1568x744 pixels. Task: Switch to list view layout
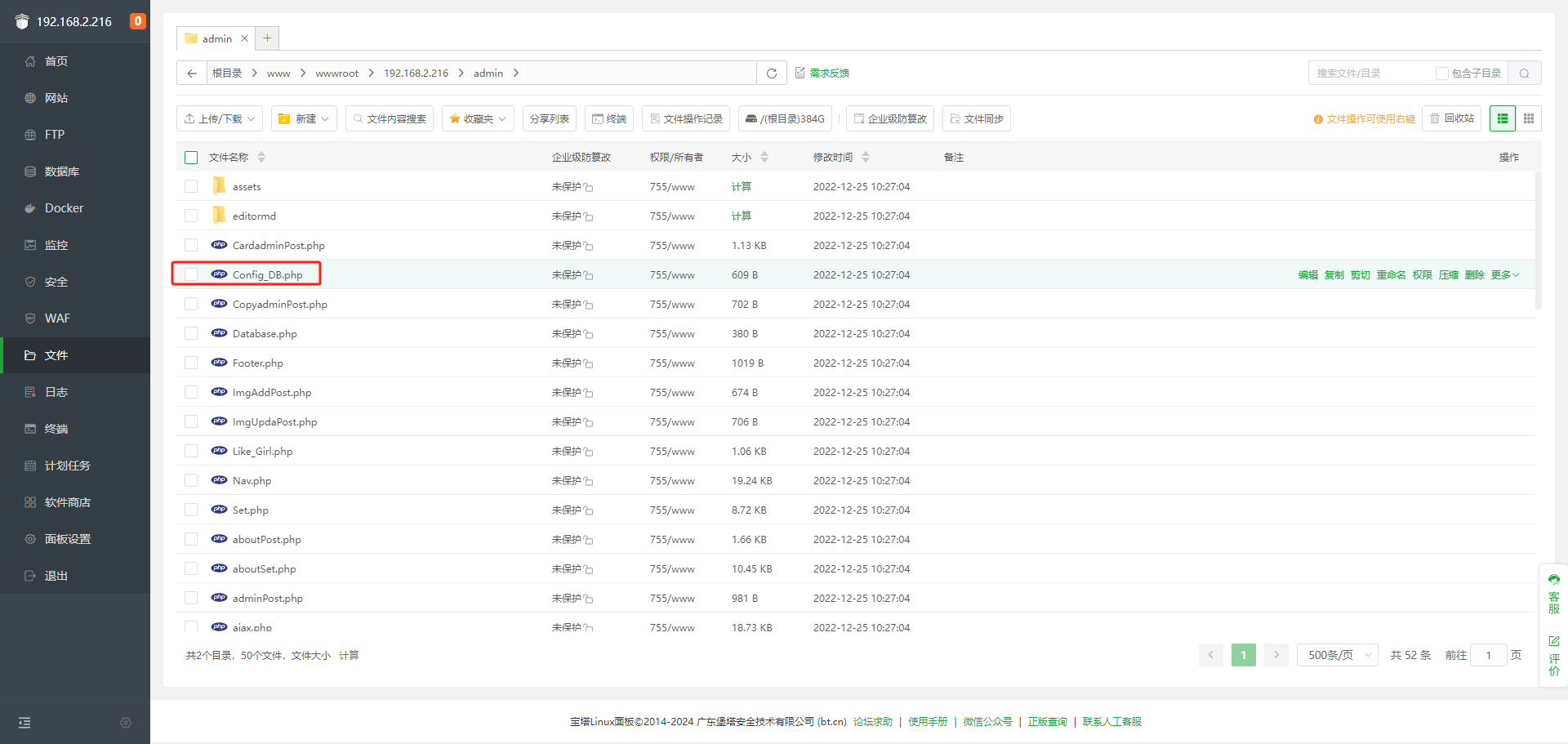pos(1503,118)
